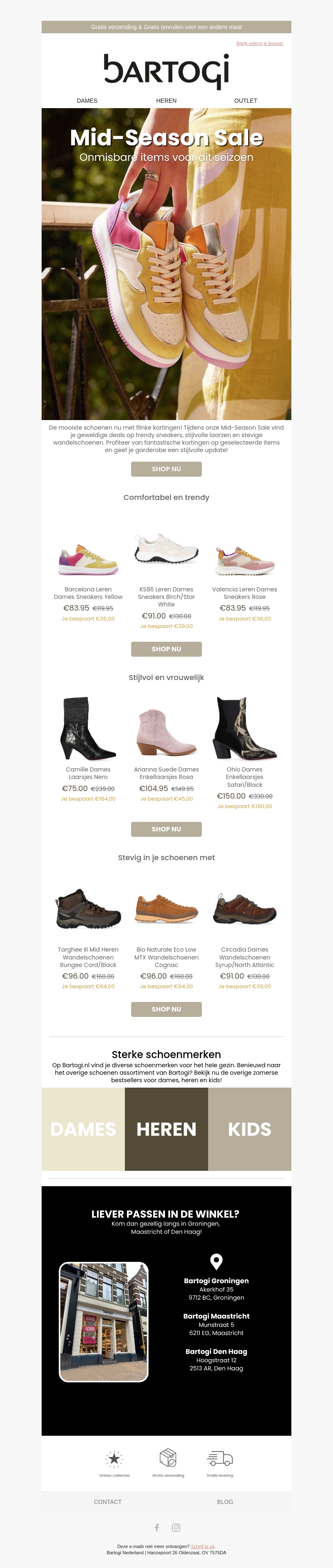
Task: Open the DAMES navigation menu item
Action: (87, 100)
